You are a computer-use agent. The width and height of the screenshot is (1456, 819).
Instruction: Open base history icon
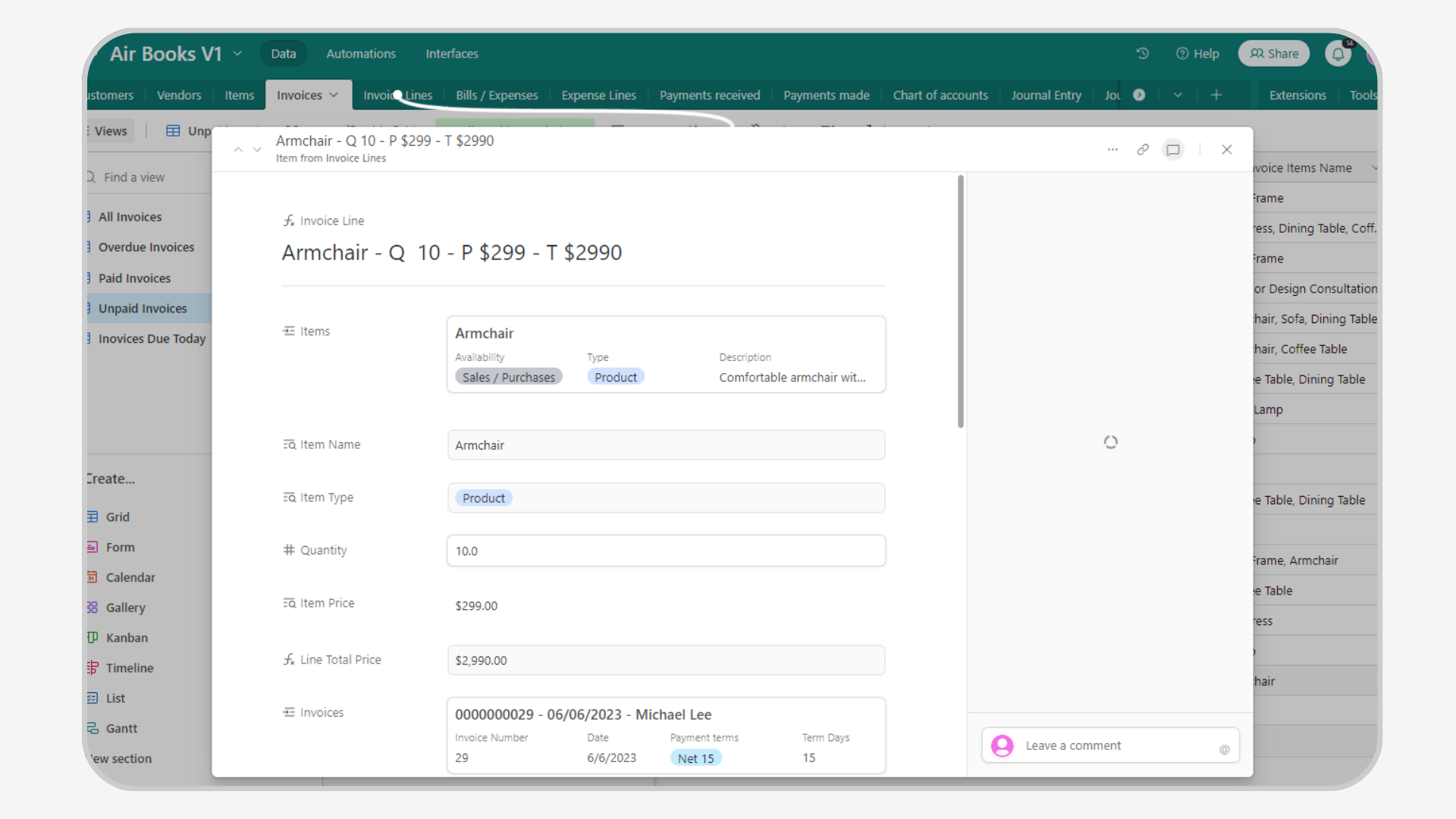click(x=1142, y=53)
